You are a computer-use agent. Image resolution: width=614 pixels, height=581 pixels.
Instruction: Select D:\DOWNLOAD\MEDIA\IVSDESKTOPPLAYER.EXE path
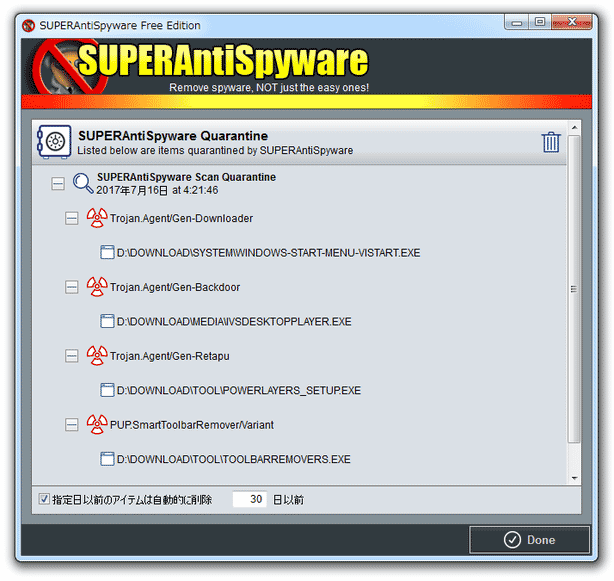tap(234, 322)
